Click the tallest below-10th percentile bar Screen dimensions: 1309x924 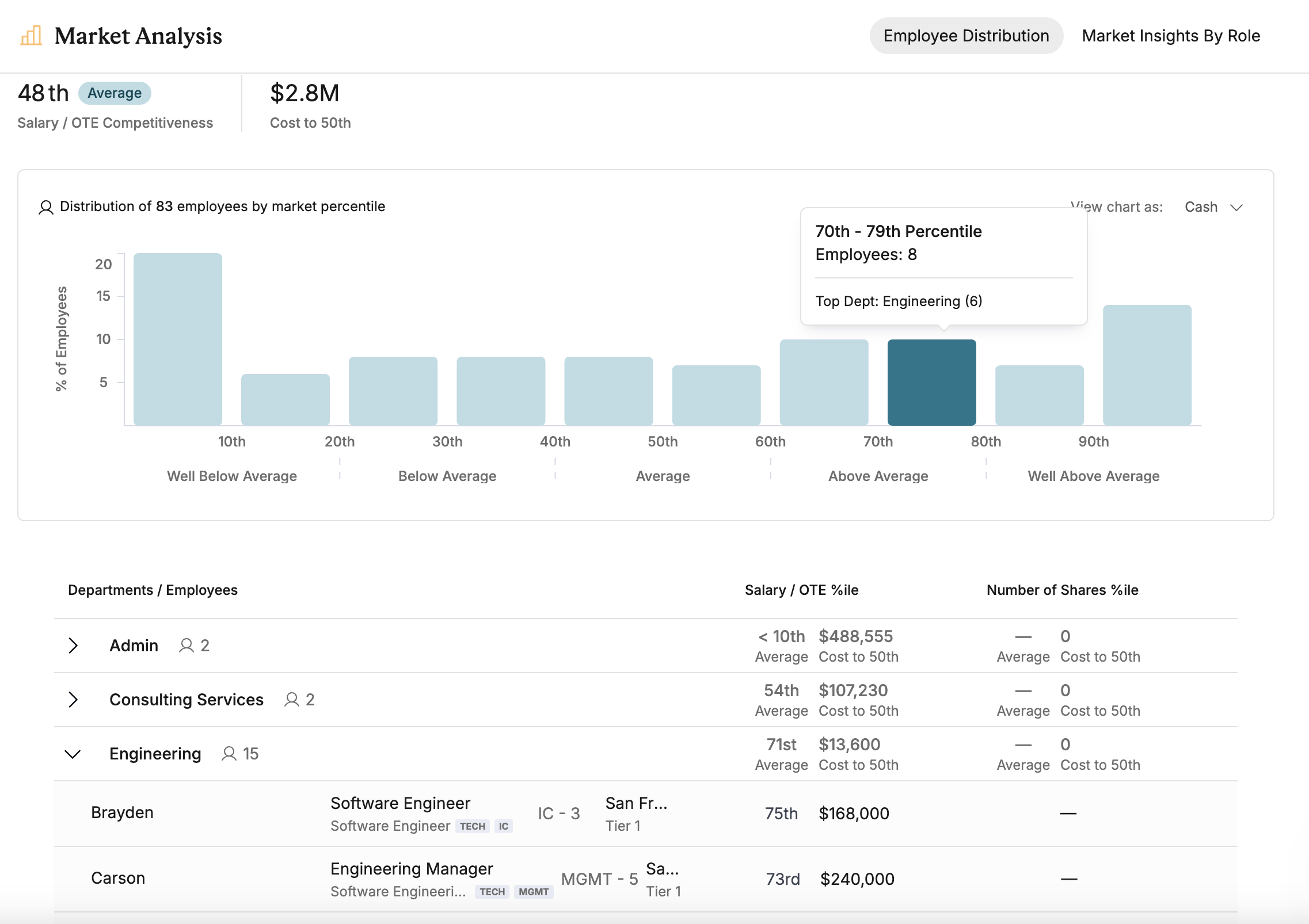tap(177, 339)
